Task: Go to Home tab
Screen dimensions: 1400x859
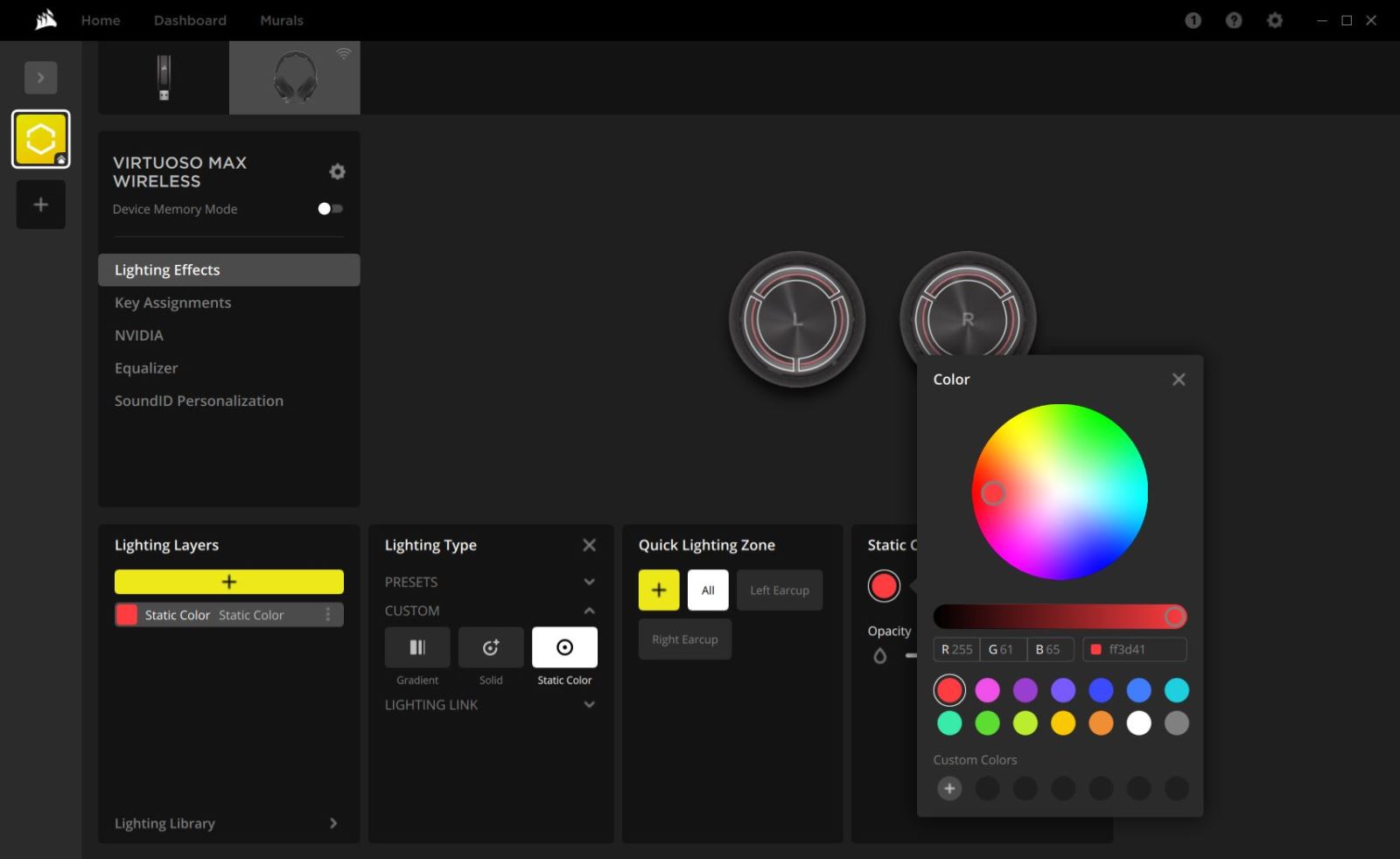Action: pos(101,20)
